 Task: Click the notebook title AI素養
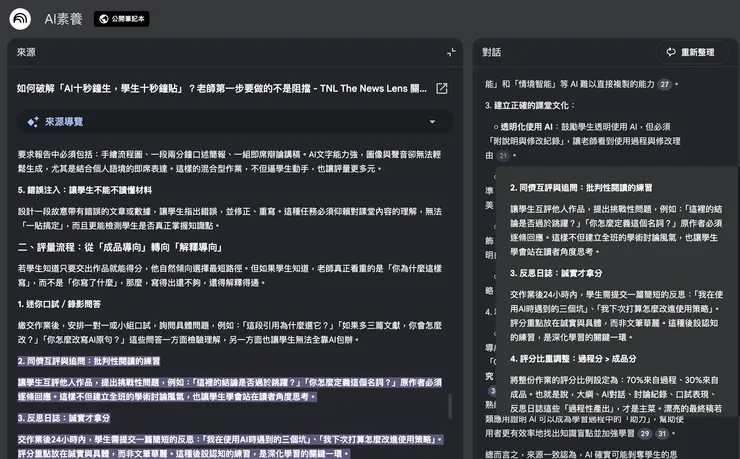(x=63, y=19)
